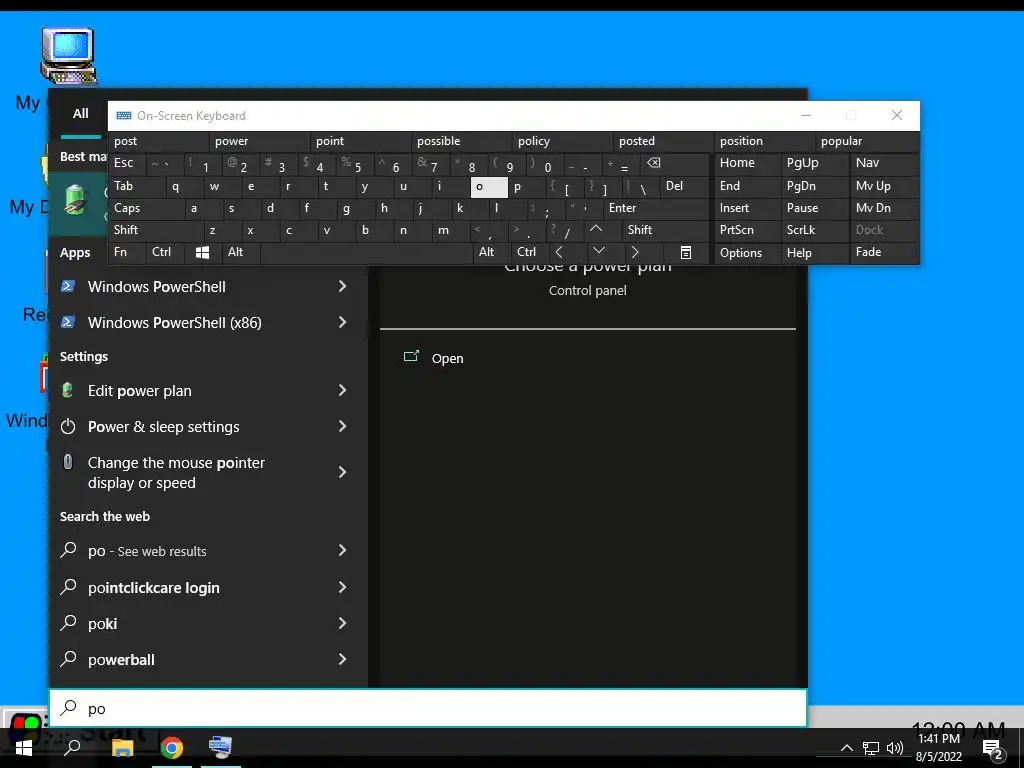The height and width of the screenshot is (768, 1024).
Task: Click the context menu key icon
Action: pyautogui.click(x=686, y=253)
